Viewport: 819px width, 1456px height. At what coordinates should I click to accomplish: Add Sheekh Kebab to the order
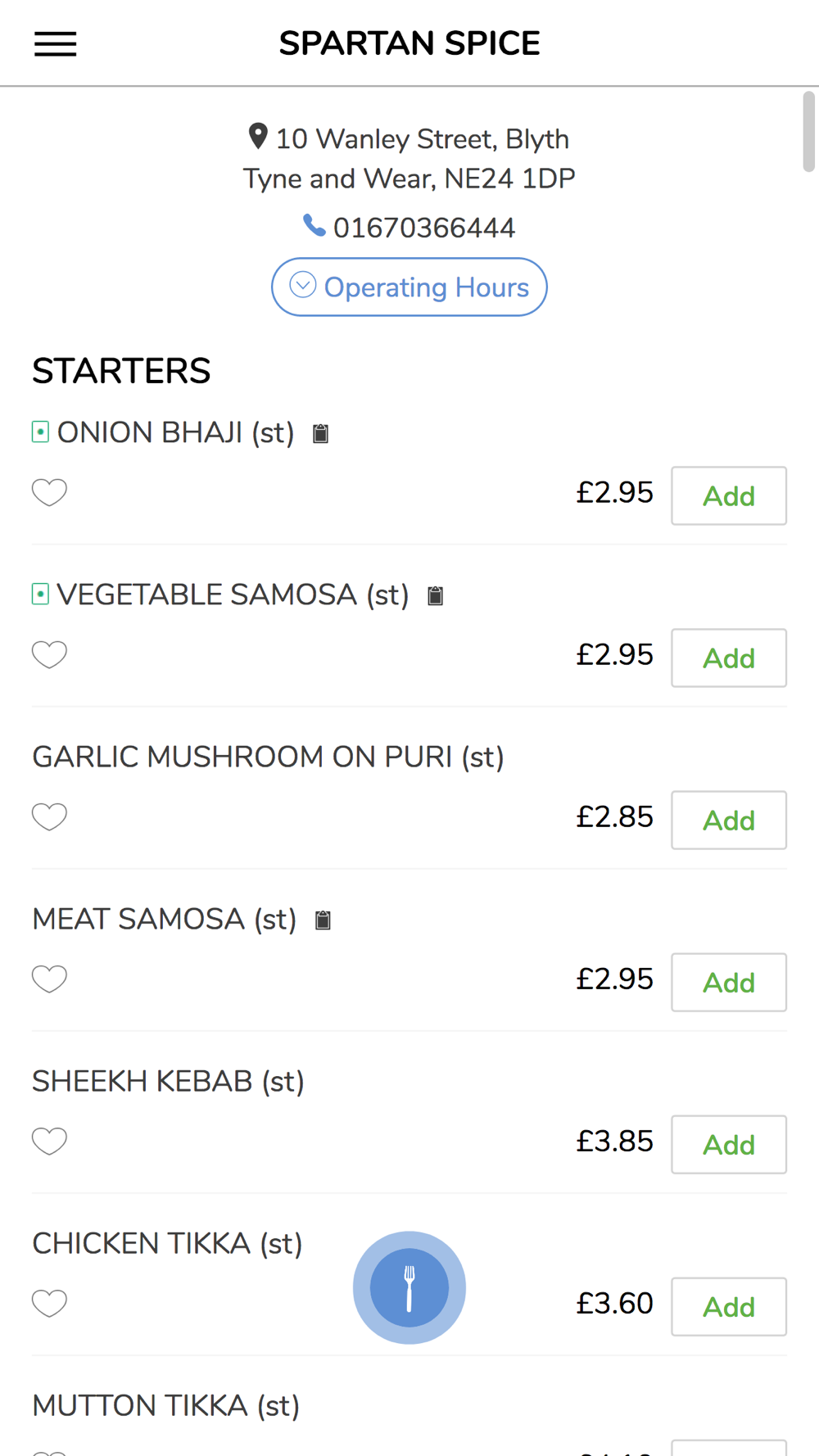click(729, 1144)
